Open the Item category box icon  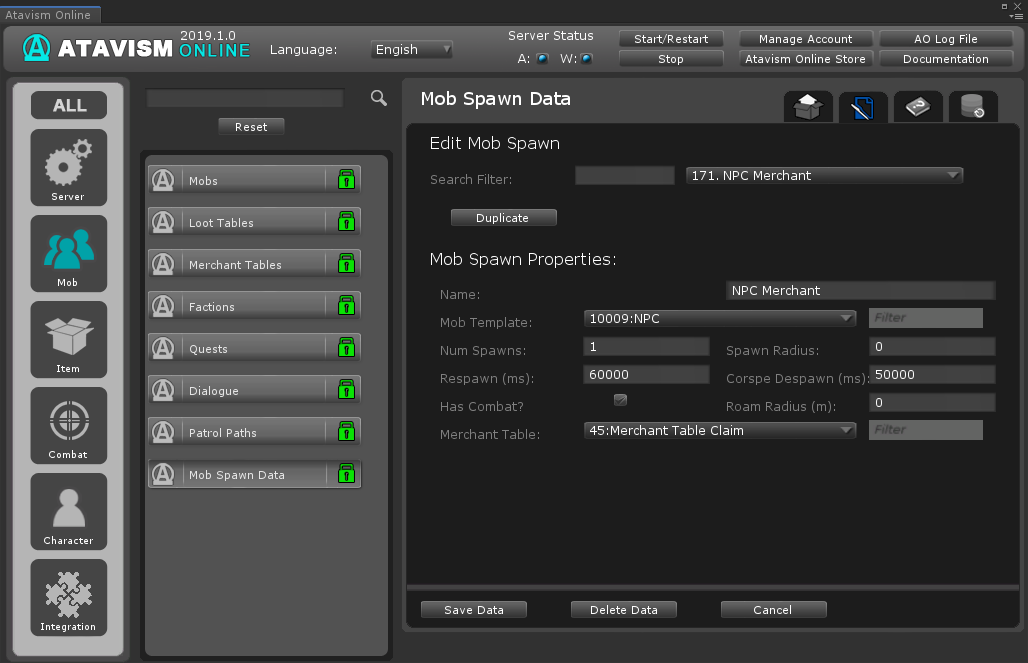[x=68, y=339]
